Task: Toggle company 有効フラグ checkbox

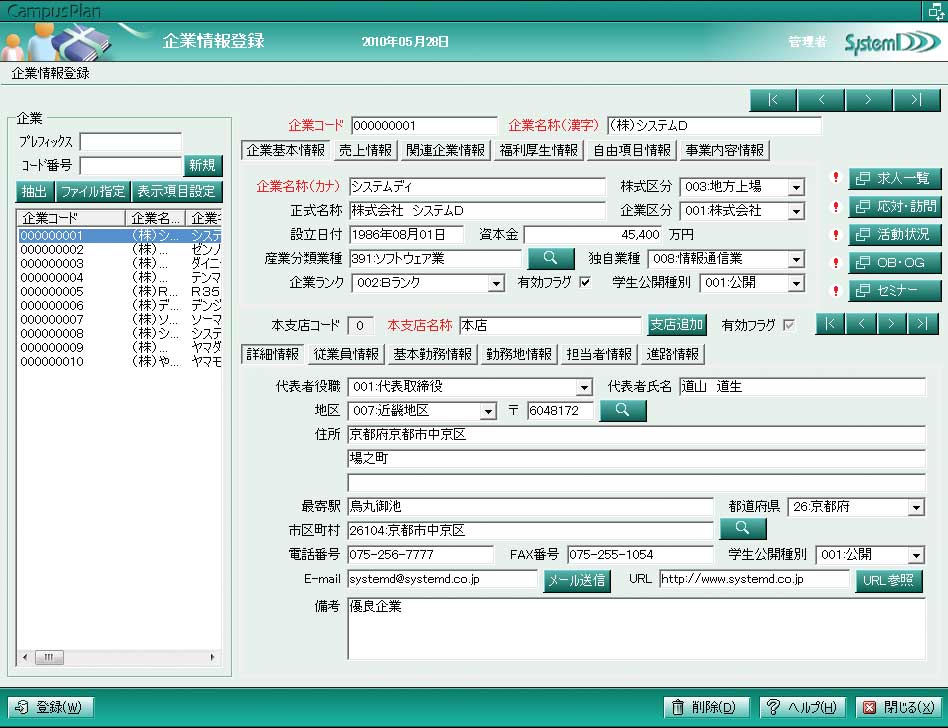Action: 585,282
